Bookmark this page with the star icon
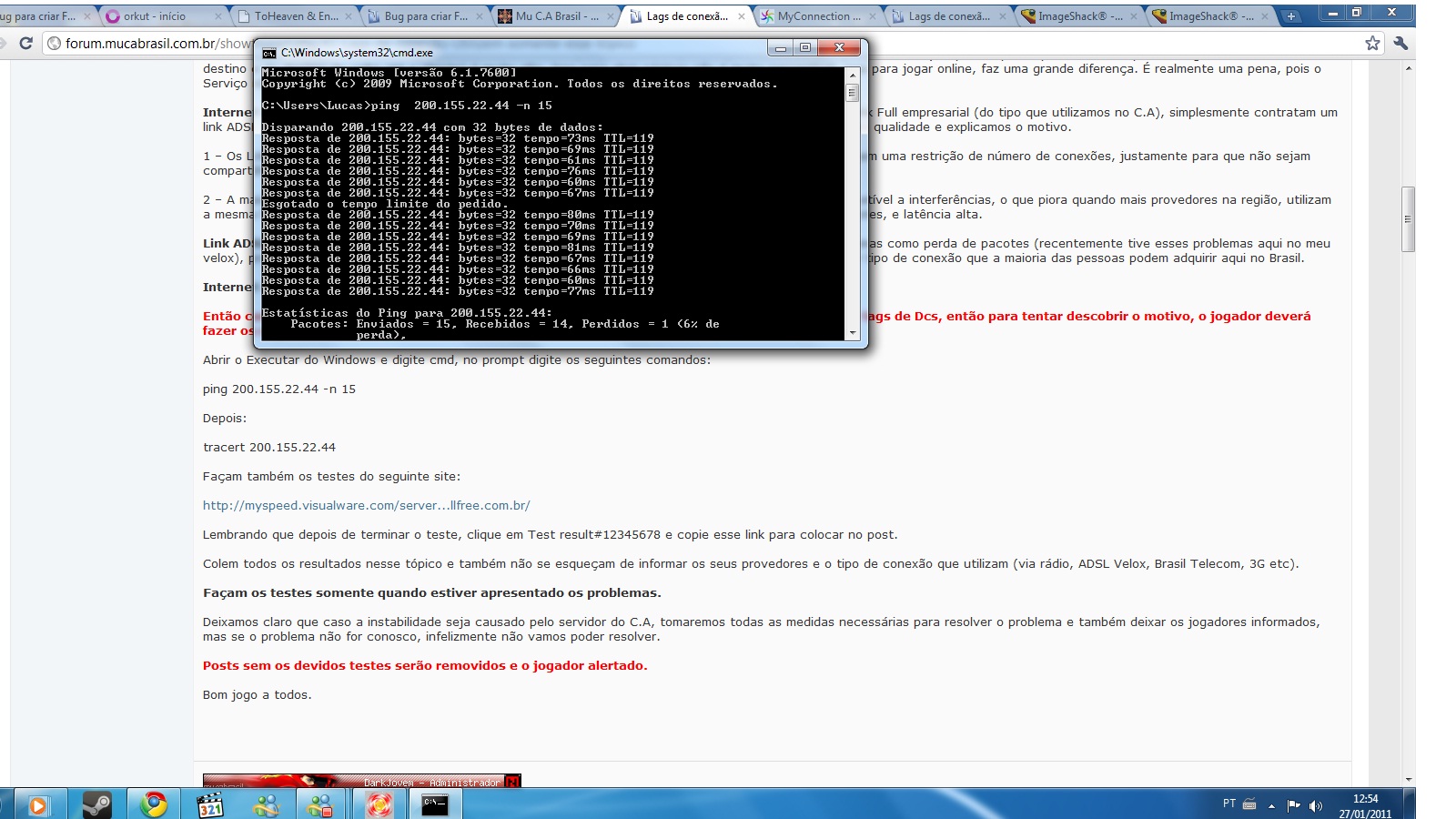The width and height of the screenshot is (1456, 819). pyautogui.click(x=1372, y=43)
